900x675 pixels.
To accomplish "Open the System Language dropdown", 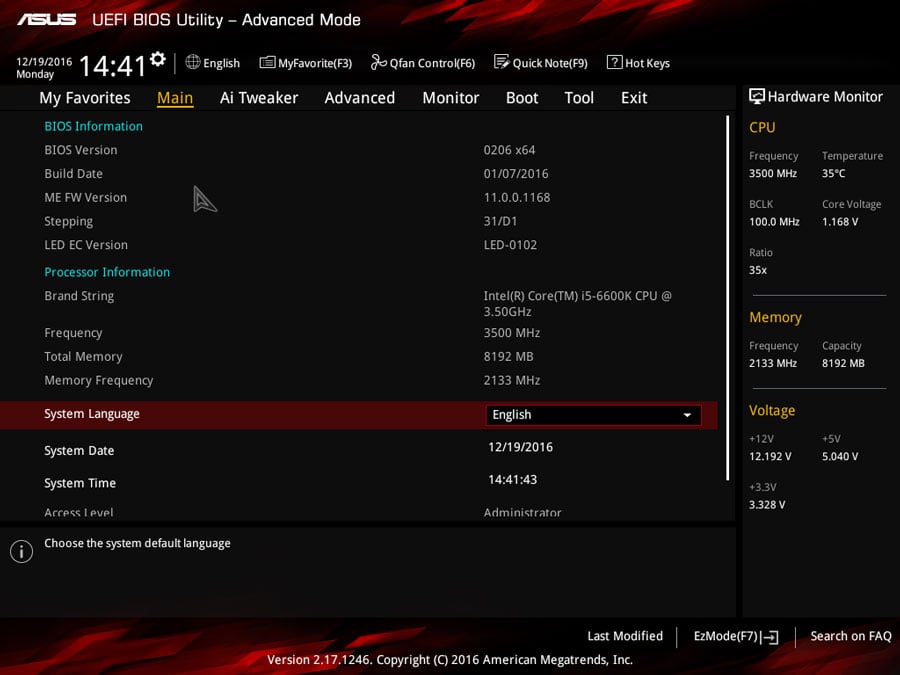I will [x=593, y=415].
